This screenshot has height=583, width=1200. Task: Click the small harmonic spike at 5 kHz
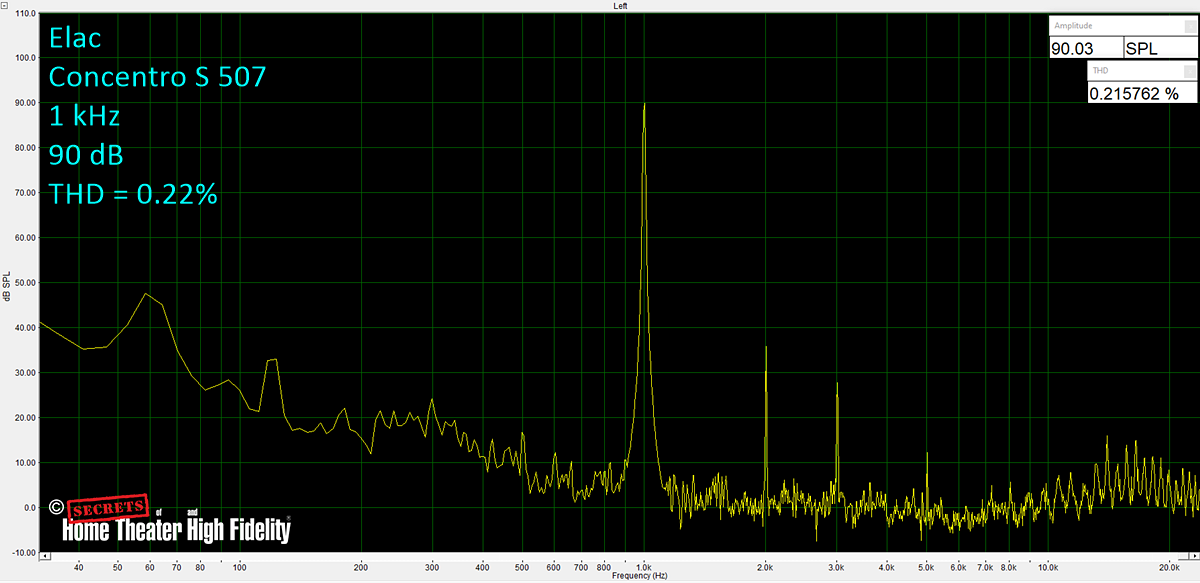(x=927, y=455)
